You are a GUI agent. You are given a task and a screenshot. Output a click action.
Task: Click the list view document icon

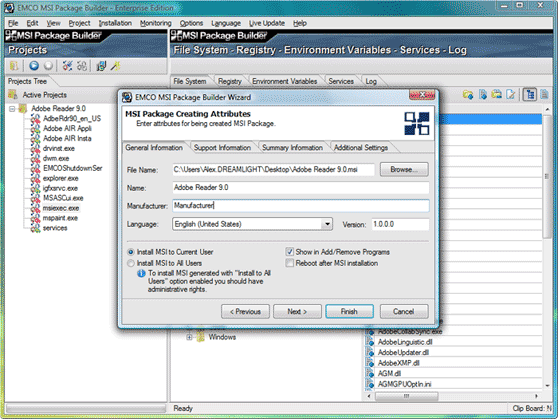544,95
